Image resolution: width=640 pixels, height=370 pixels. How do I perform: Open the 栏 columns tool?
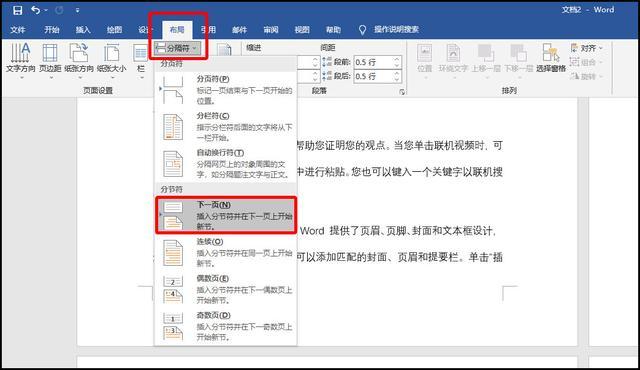(141, 60)
